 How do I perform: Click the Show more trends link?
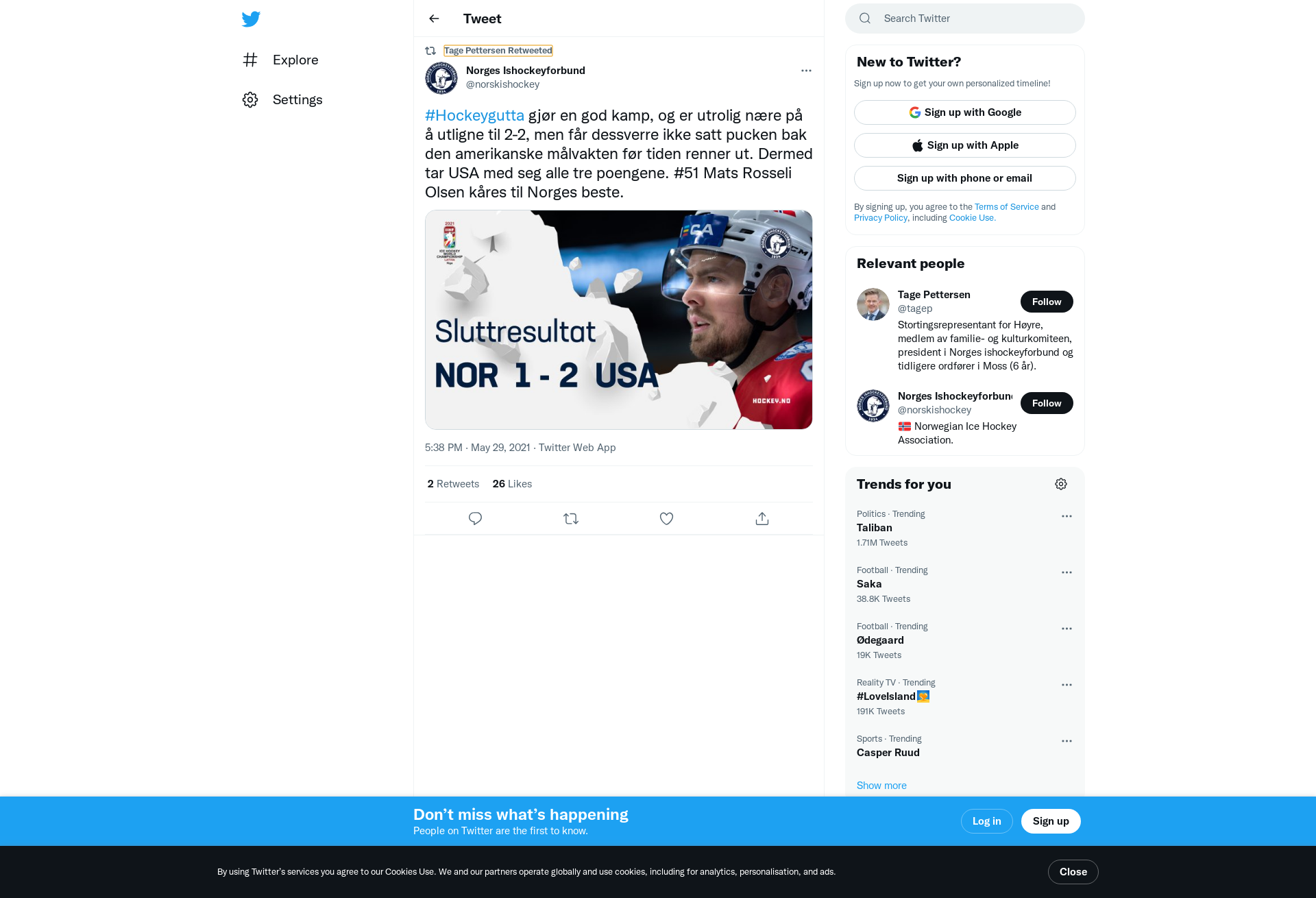point(881,786)
